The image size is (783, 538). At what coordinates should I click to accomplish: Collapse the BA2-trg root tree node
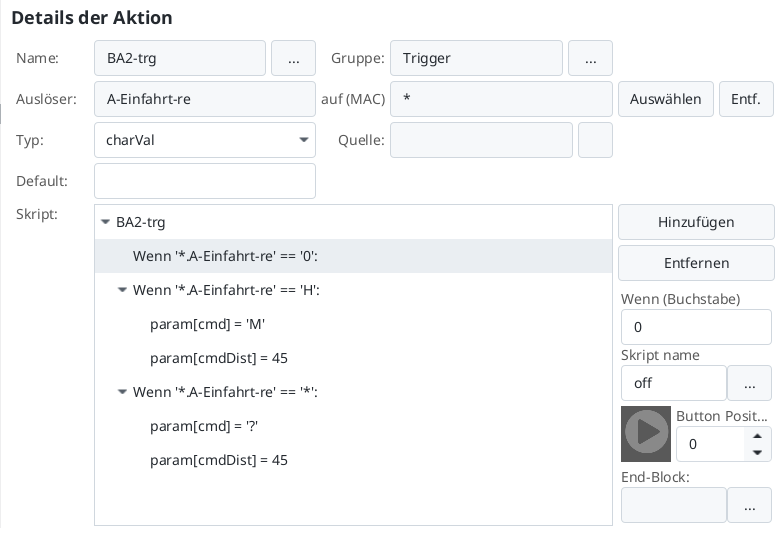coord(106,223)
